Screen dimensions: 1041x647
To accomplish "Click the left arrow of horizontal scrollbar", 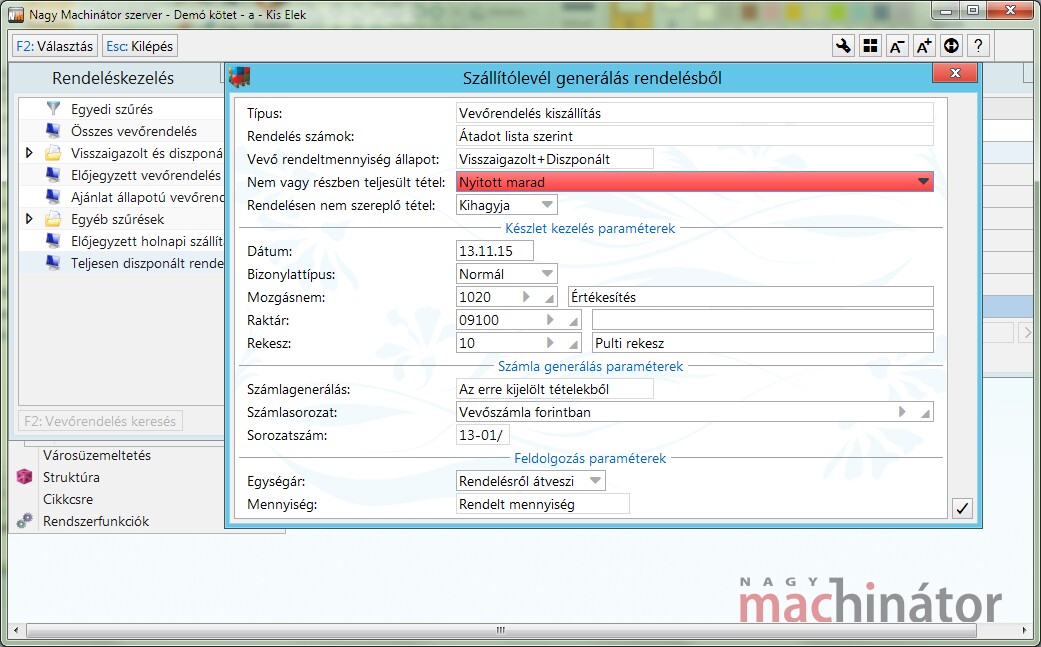I will click(x=16, y=630).
